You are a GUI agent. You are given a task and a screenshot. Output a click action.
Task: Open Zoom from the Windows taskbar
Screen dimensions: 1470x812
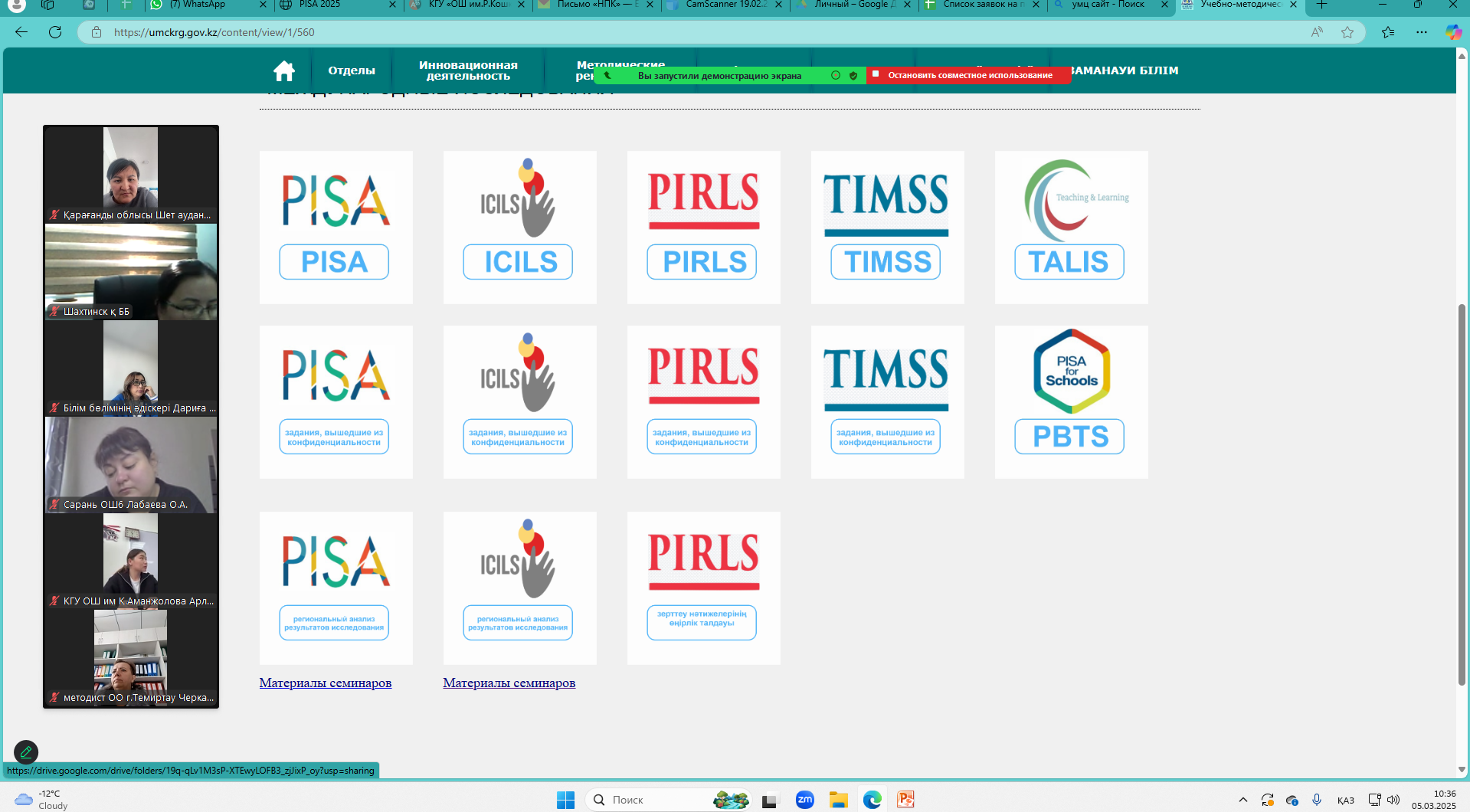(x=804, y=800)
